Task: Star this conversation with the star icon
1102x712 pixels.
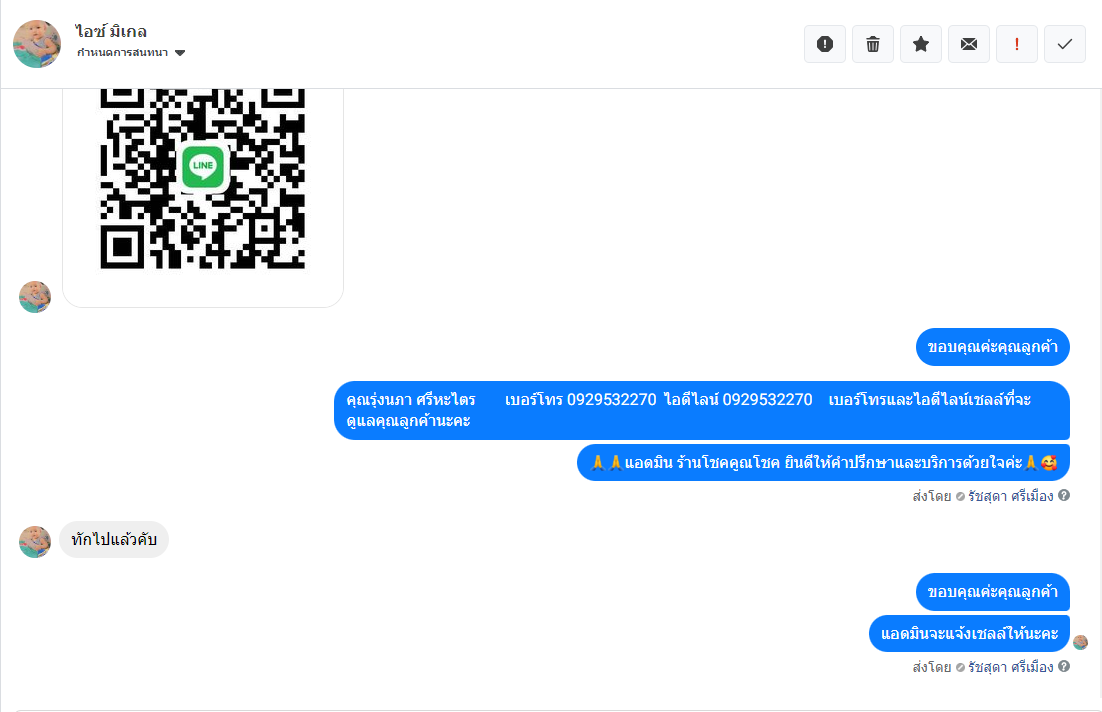Action: (921, 44)
